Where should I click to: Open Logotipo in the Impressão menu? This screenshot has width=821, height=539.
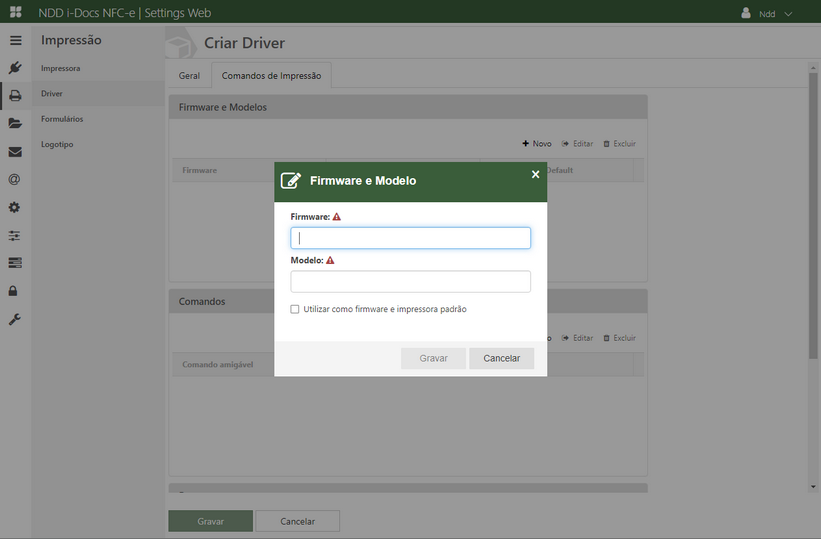pyautogui.click(x=57, y=144)
